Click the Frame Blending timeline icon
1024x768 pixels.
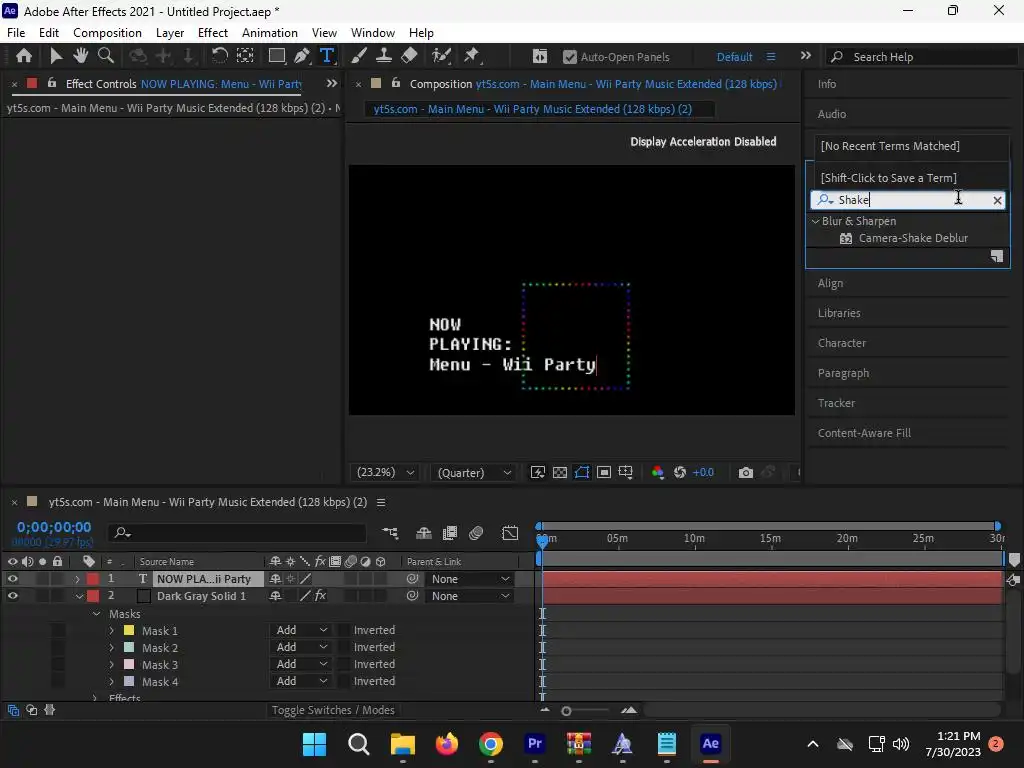pos(450,533)
